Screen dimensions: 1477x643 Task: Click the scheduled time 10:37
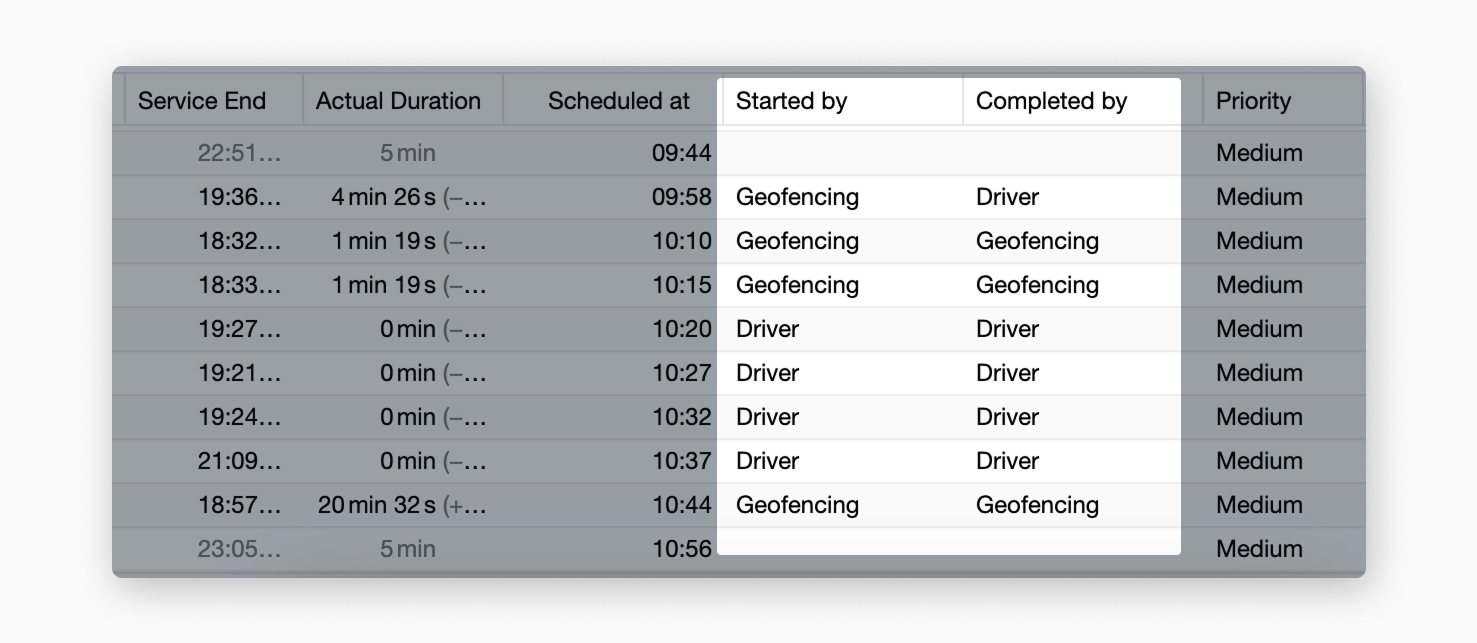[682, 461]
